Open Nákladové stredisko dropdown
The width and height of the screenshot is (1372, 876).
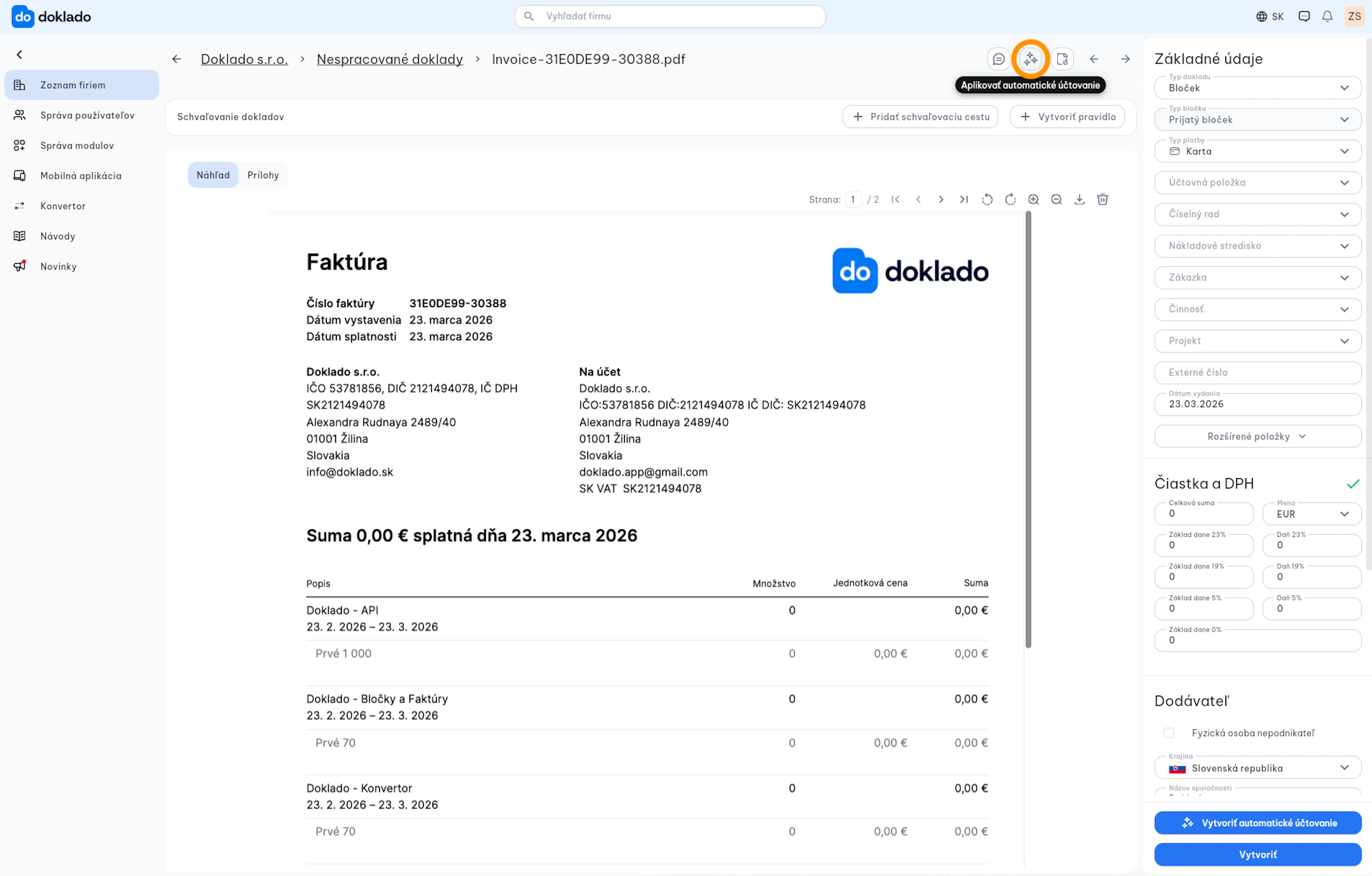(1257, 246)
